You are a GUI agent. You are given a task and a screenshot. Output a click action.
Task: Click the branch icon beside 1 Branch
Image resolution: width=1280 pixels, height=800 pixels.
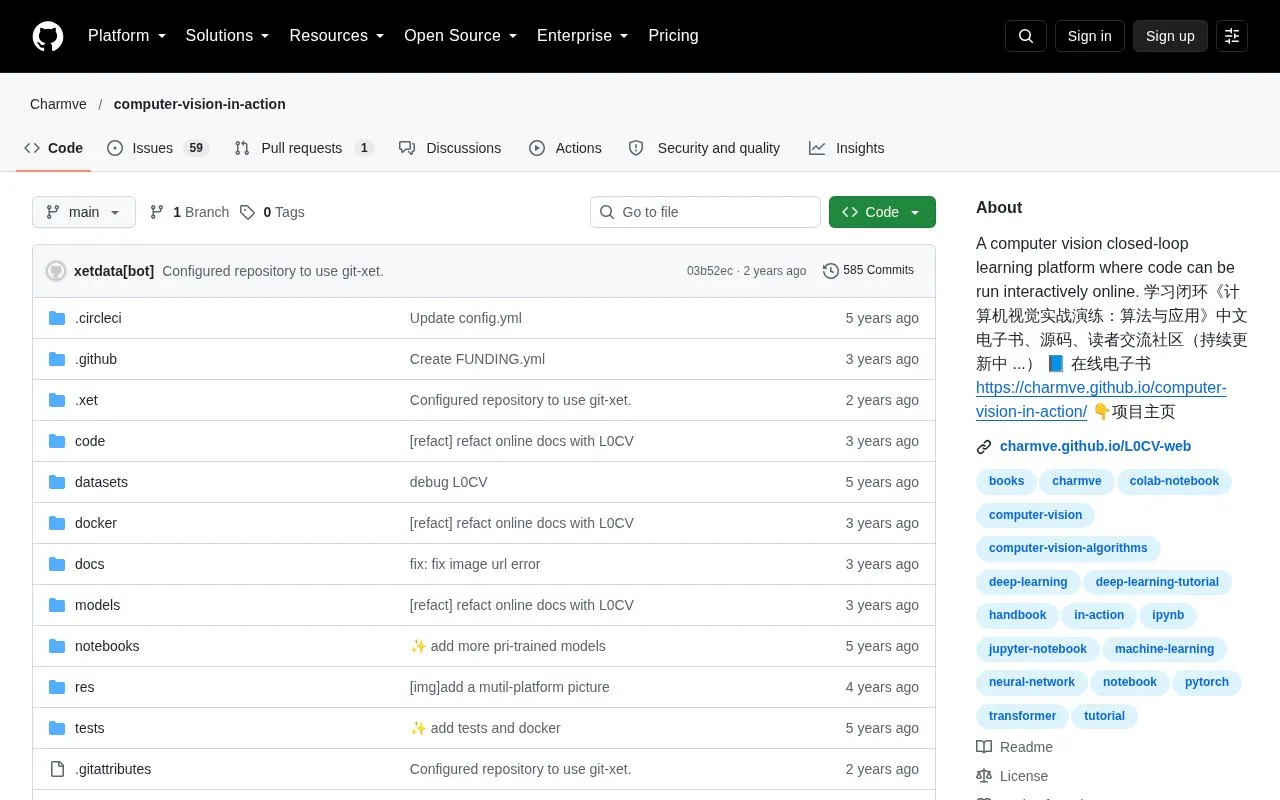(x=157, y=212)
